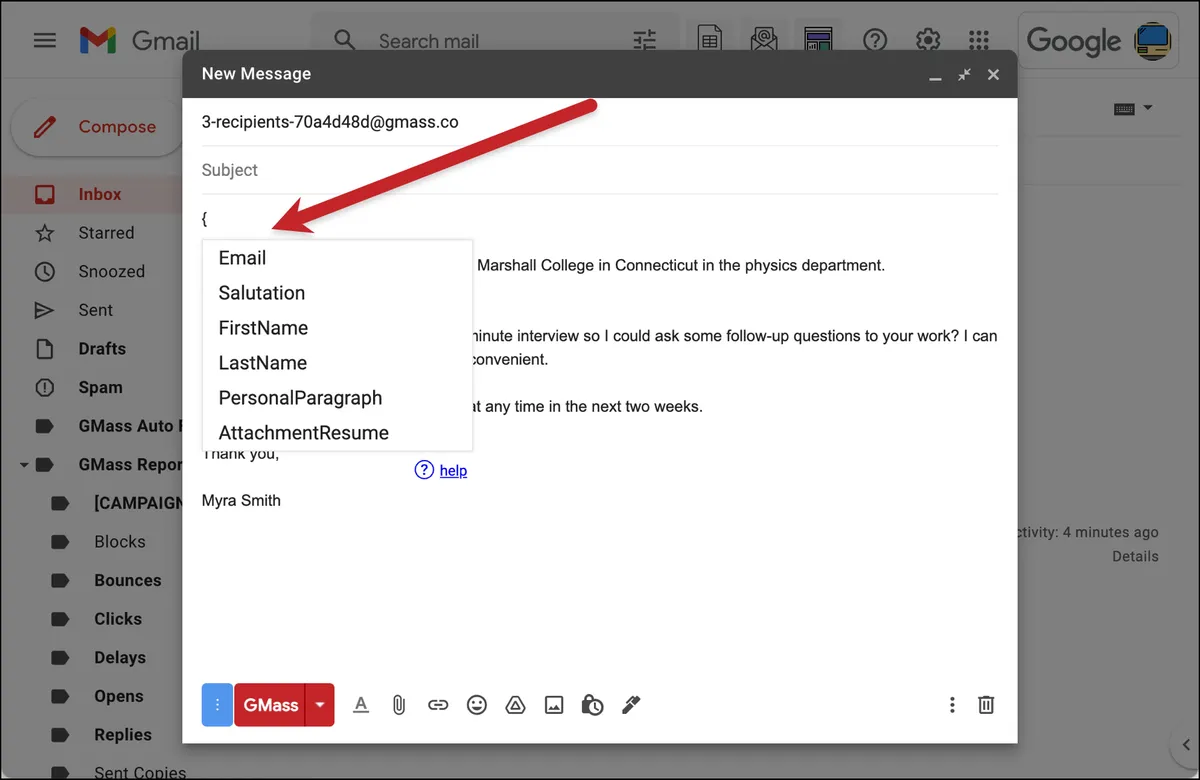Click the insert photo icon

coord(554,705)
